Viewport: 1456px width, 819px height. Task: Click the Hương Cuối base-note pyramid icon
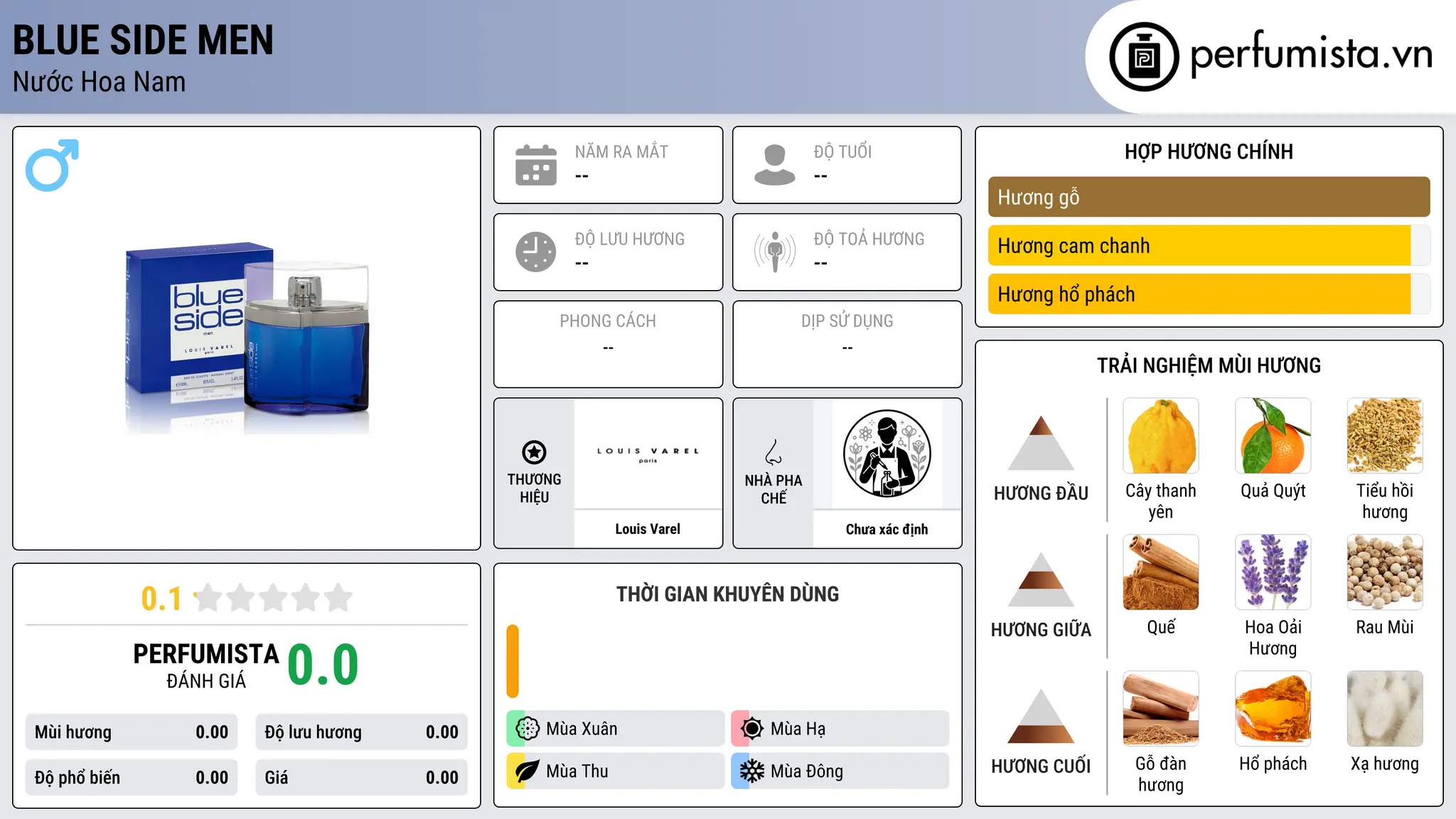1041,716
